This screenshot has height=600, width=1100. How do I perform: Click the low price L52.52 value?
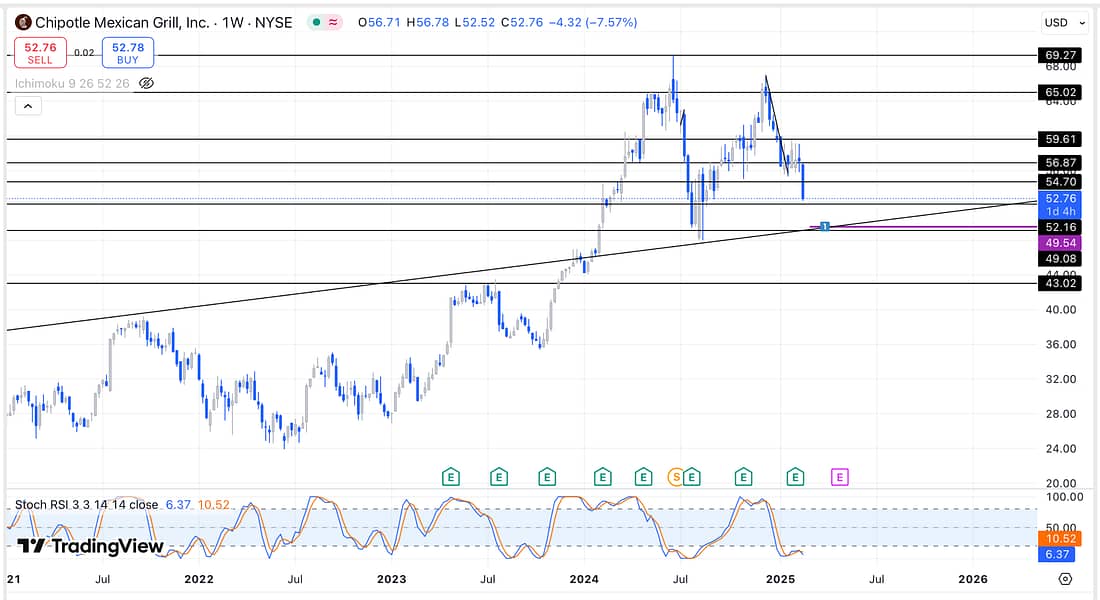click(x=475, y=22)
